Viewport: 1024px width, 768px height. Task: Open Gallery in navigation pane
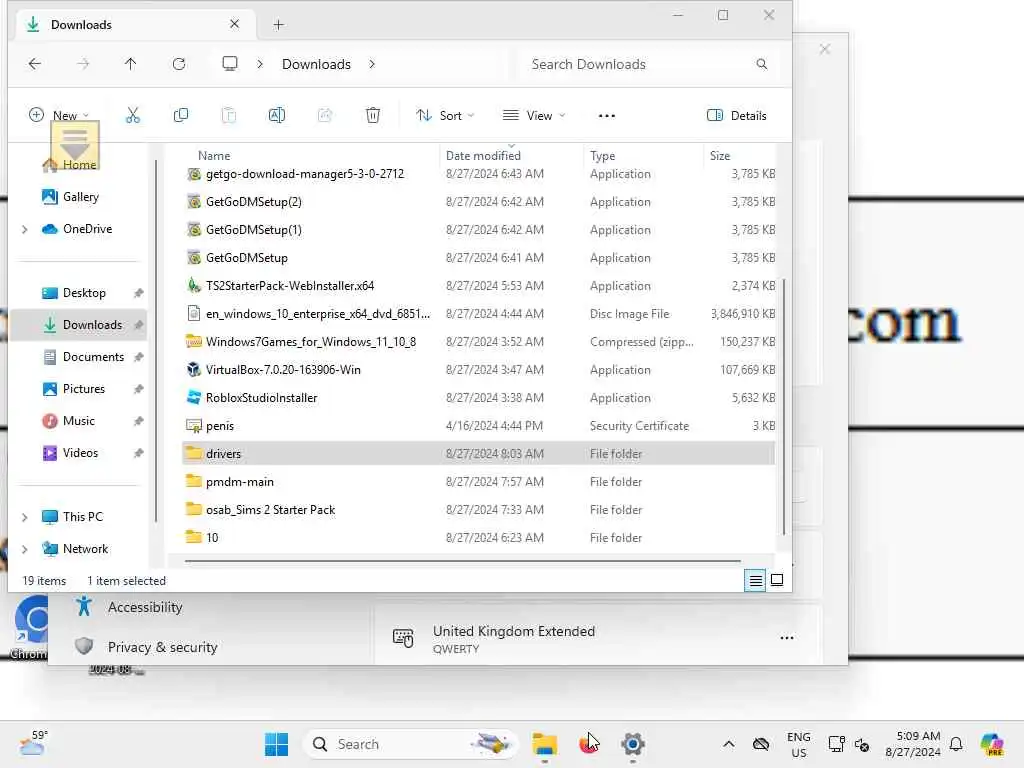coord(80,197)
